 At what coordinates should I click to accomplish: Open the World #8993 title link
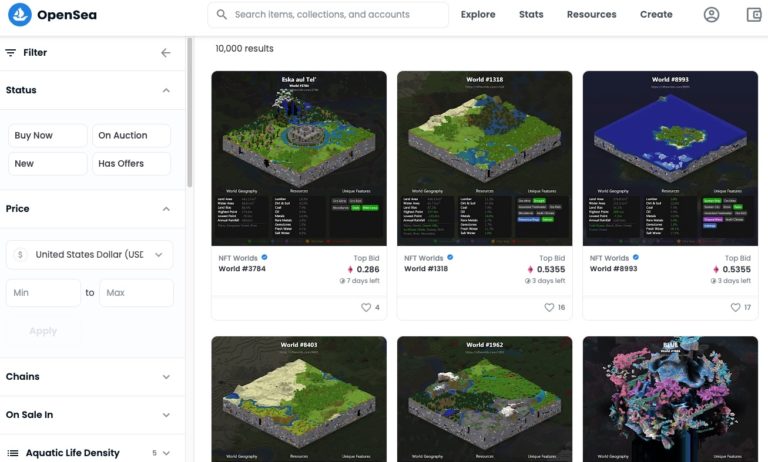pos(613,268)
